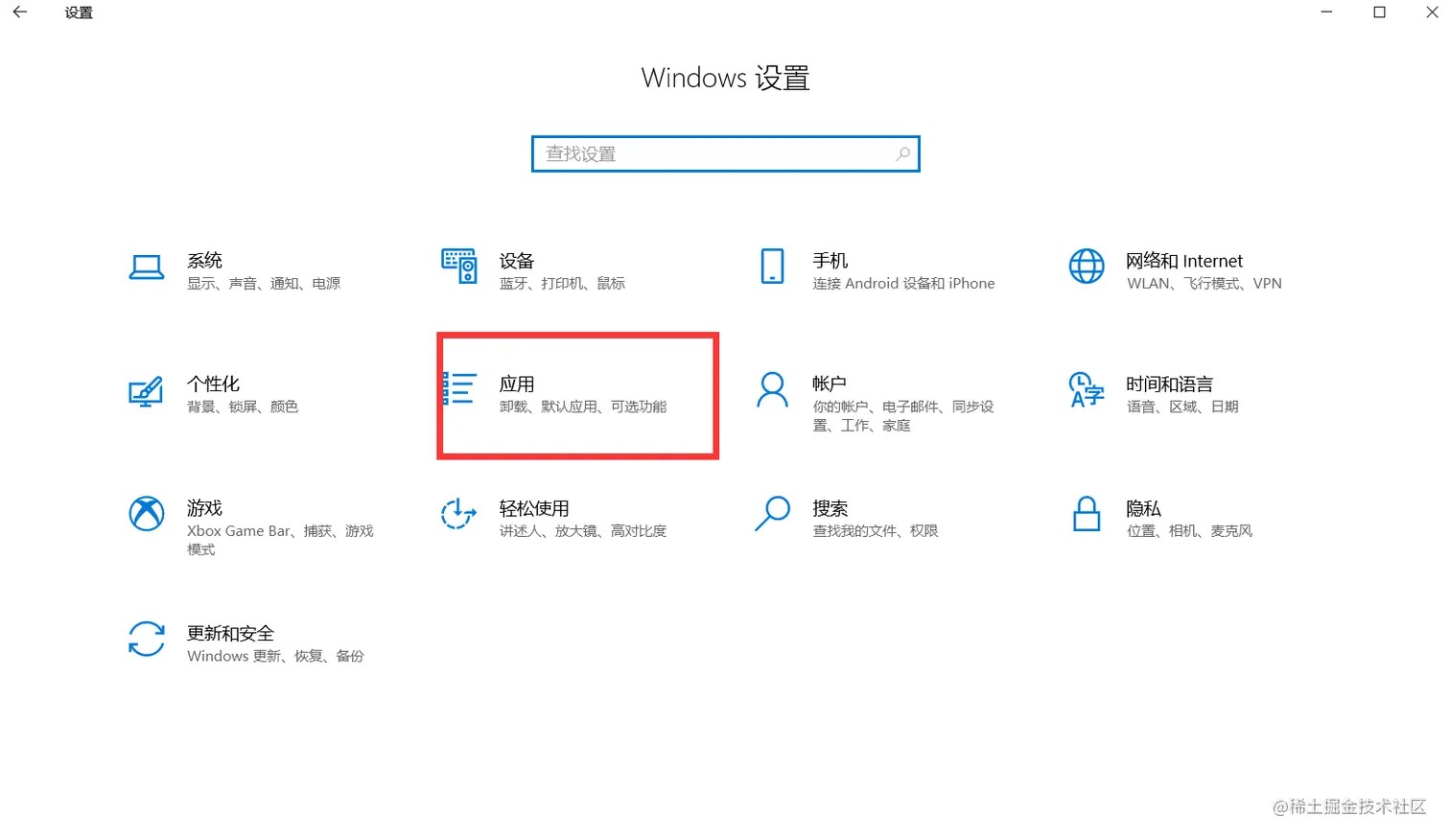Open the 搜索 magnifier icon
Image resolution: width=1450 pixels, height=840 pixels.
point(772,513)
